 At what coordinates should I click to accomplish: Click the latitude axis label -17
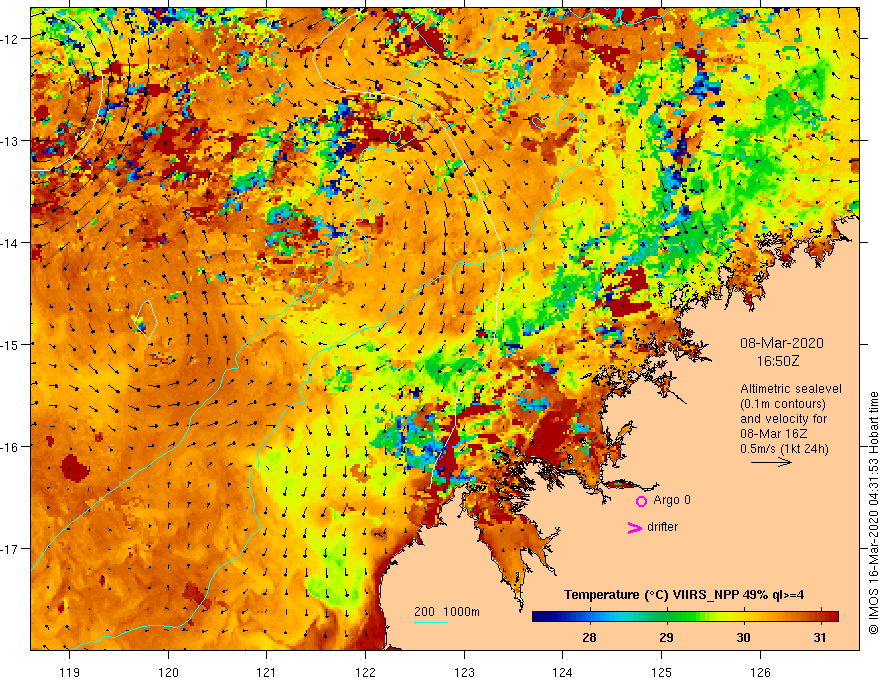11,549
